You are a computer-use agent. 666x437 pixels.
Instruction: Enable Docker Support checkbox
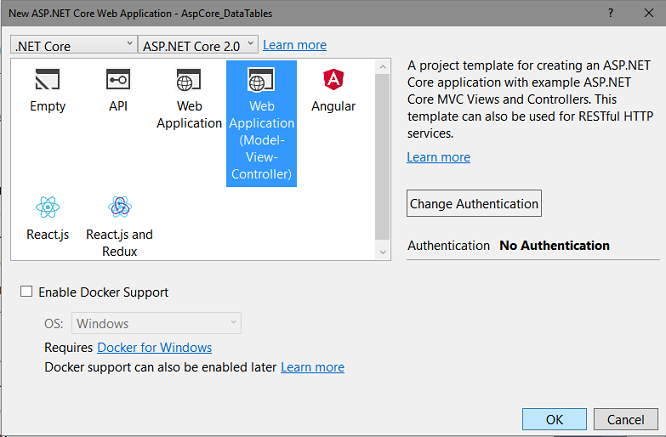tap(27, 292)
